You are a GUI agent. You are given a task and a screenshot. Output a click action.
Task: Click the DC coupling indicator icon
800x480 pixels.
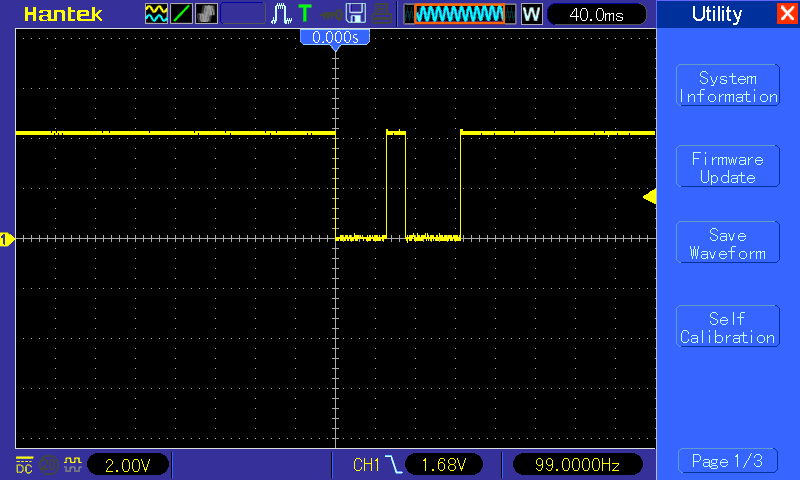pyautogui.click(x=24, y=464)
